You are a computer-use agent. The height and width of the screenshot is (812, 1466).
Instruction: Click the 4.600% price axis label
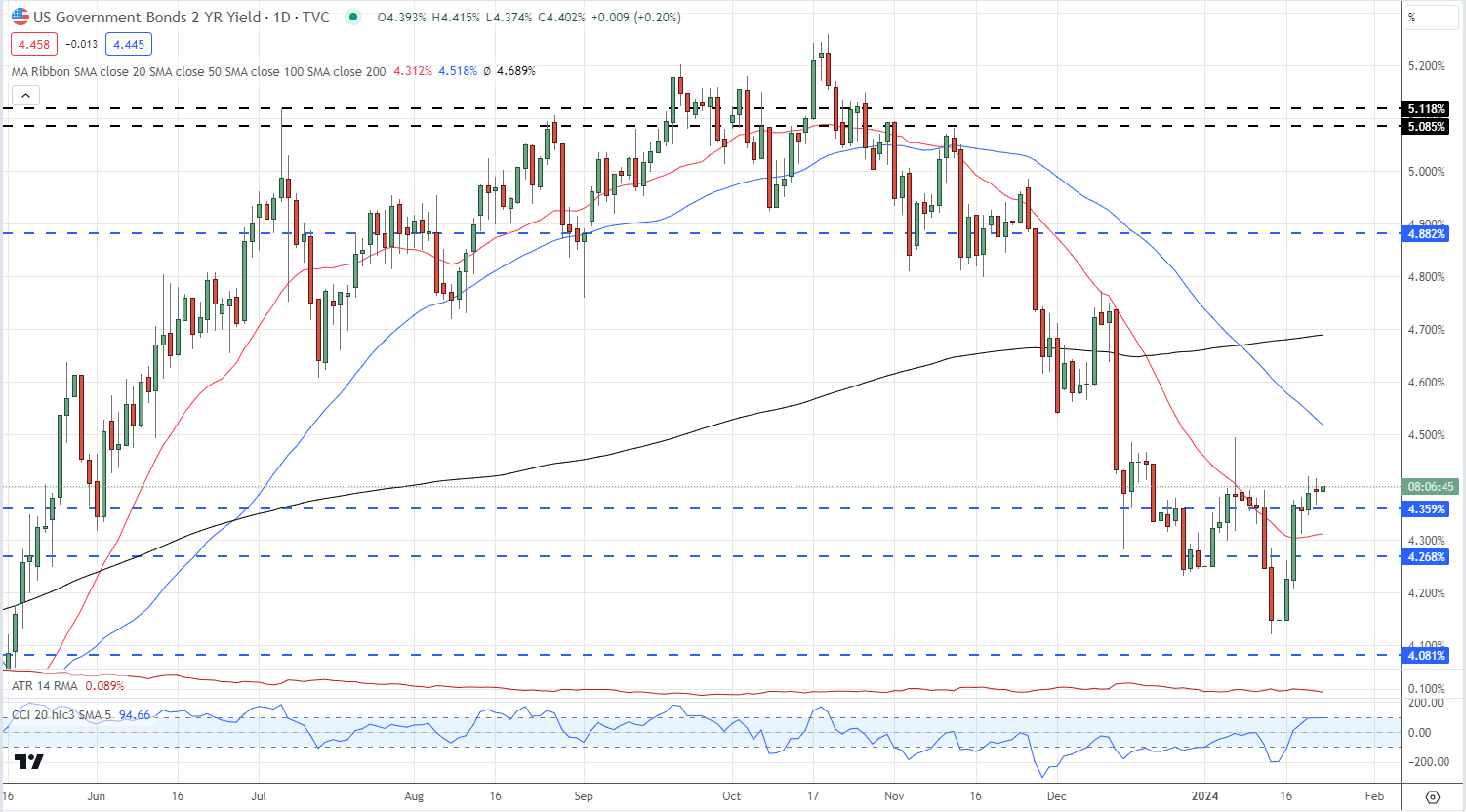[x=1426, y=383]
